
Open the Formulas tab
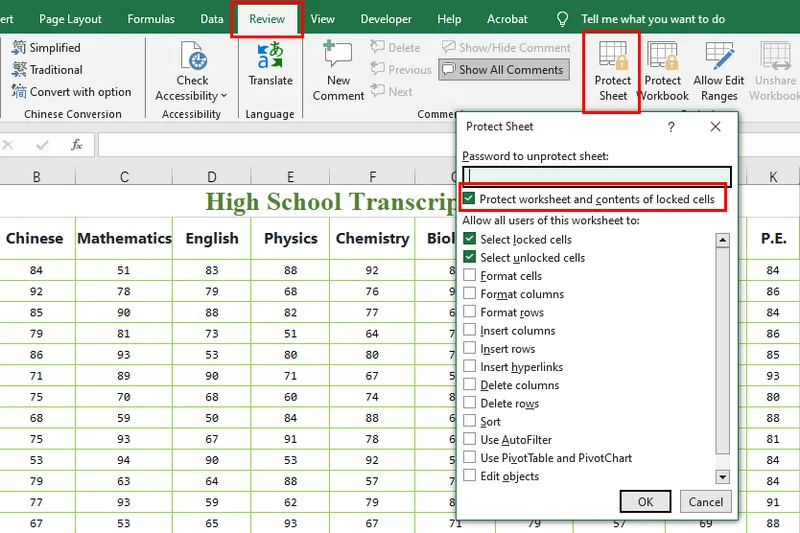pos(151,19)
